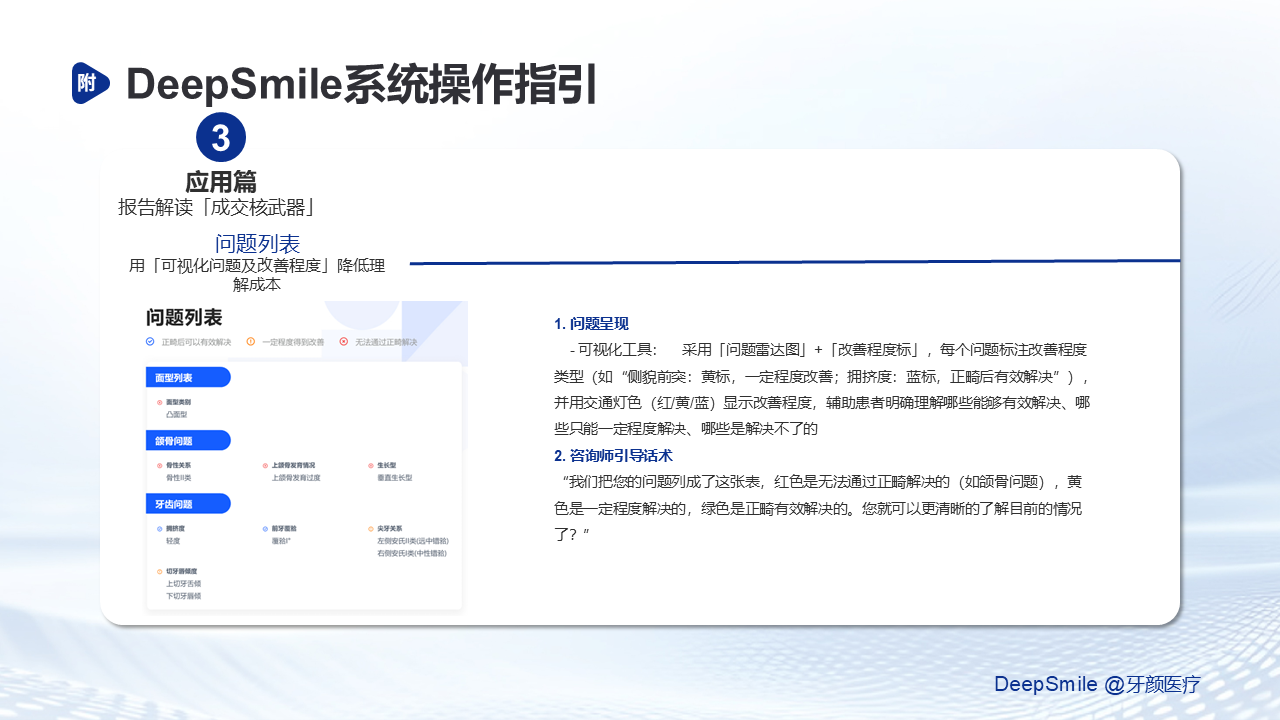This screenshot has width=1280, height=720.
Task: Click the red marker beside 骨性关系
Action: pos(159,466)
